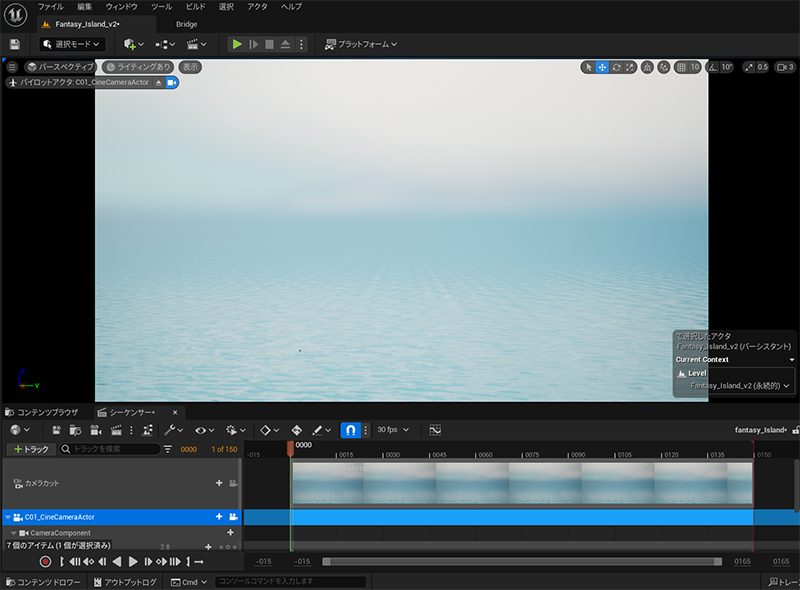The image size is (800, 590).
Task: Switch to the コンテンツブラウザ tab
Action: click(42, 412)
